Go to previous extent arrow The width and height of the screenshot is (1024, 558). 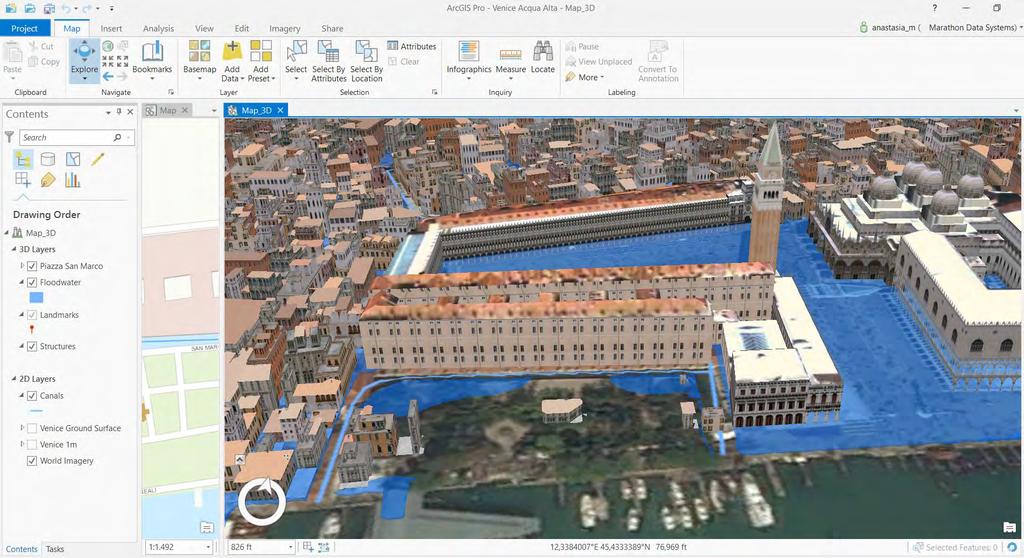tap(108, 76)
